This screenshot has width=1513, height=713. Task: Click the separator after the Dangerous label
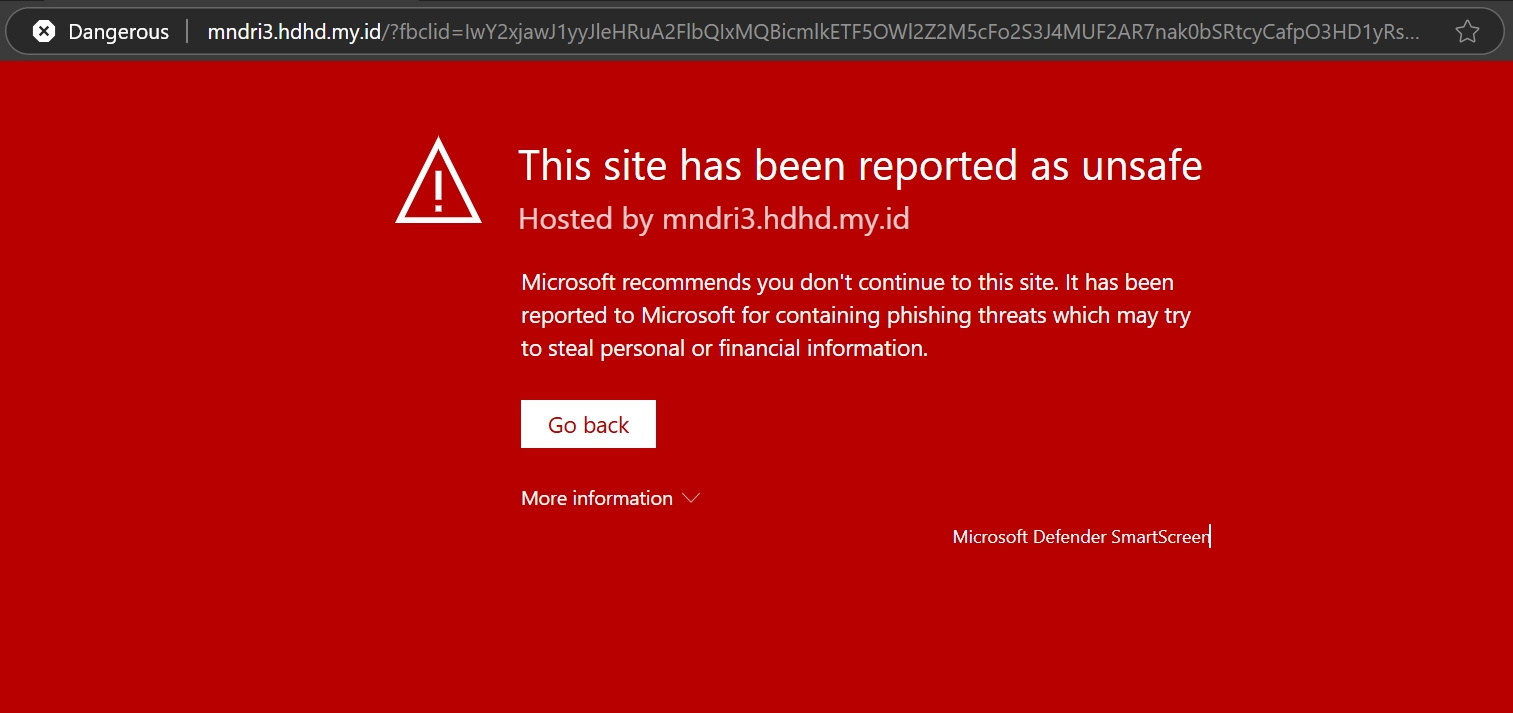188,32
